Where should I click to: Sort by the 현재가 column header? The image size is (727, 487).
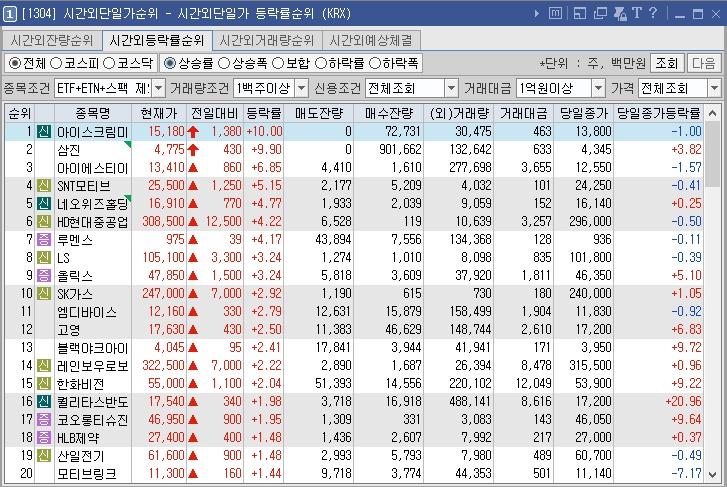tap(159, 113)
